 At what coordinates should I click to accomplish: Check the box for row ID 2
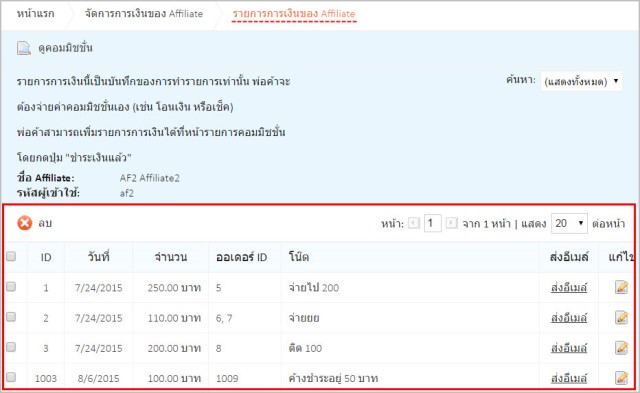click(11, 316)
